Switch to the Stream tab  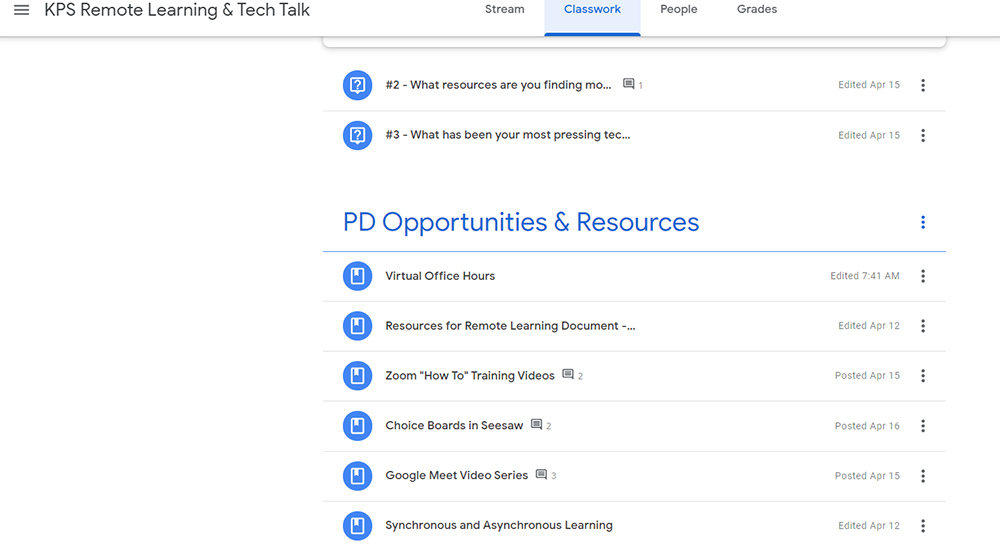pos(504,10)
